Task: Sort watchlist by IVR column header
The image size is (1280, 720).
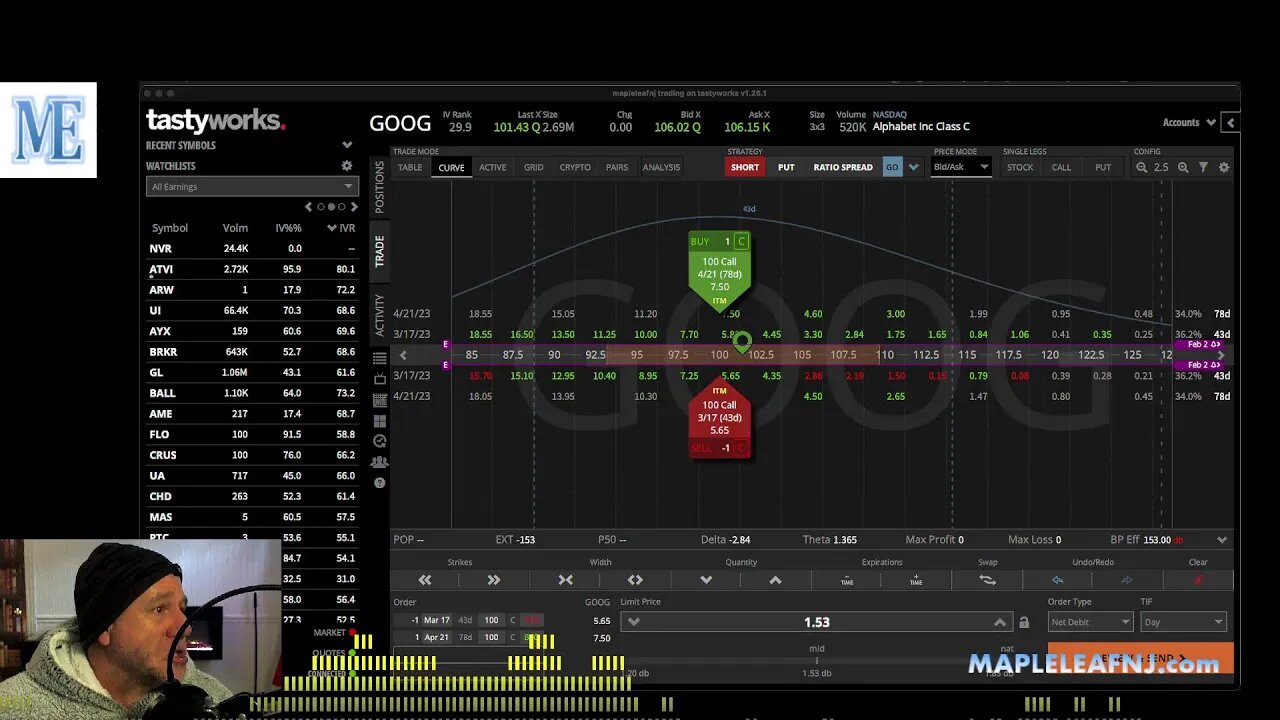Action: coord(341,228)
